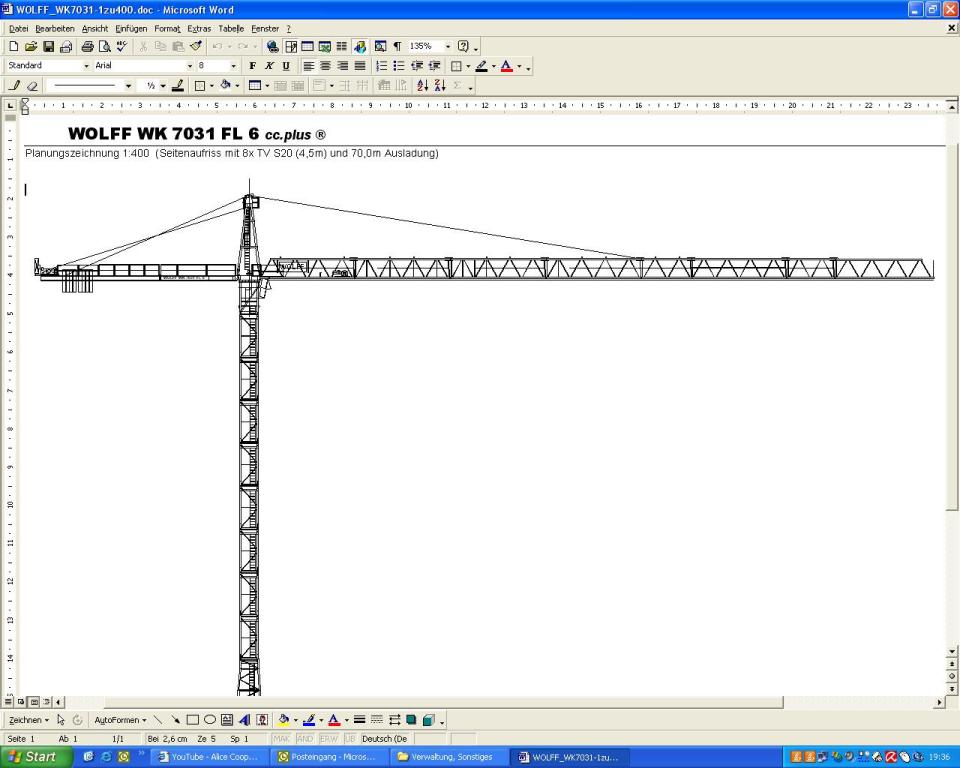960x768 pixels.
Task: Toggle the Drawing toolbar button
Action: (359, 47)
